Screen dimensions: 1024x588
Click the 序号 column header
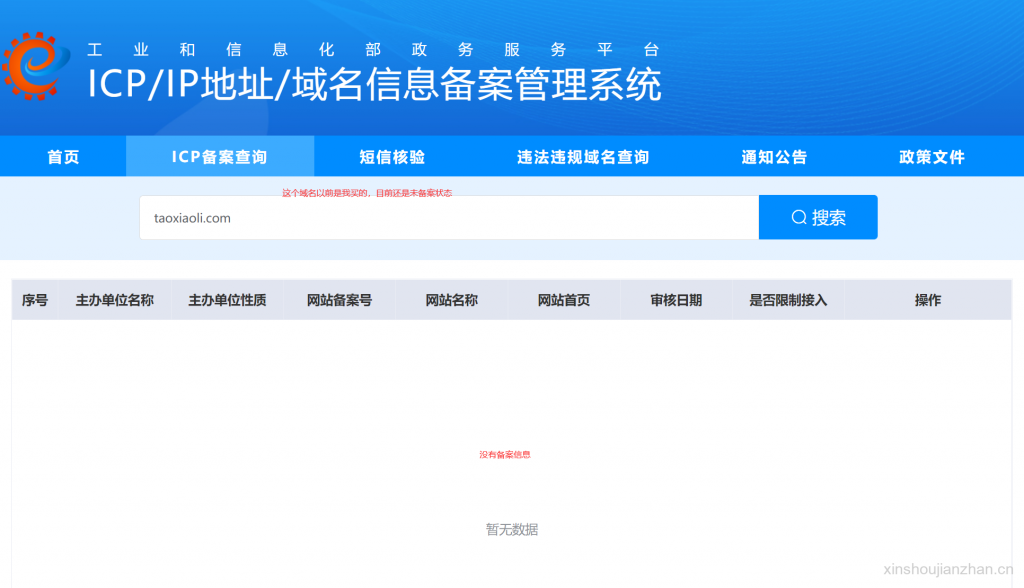pyautogui.click(x=35, y=300)
